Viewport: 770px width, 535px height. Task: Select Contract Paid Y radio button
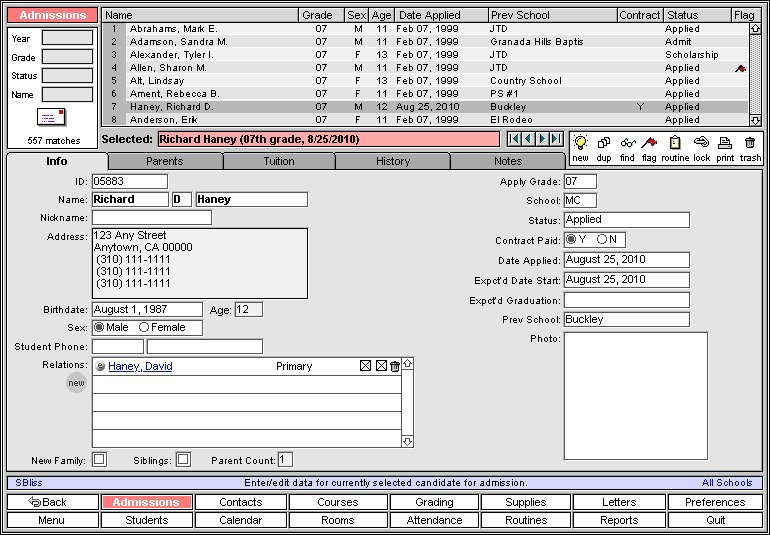point(571,239)
